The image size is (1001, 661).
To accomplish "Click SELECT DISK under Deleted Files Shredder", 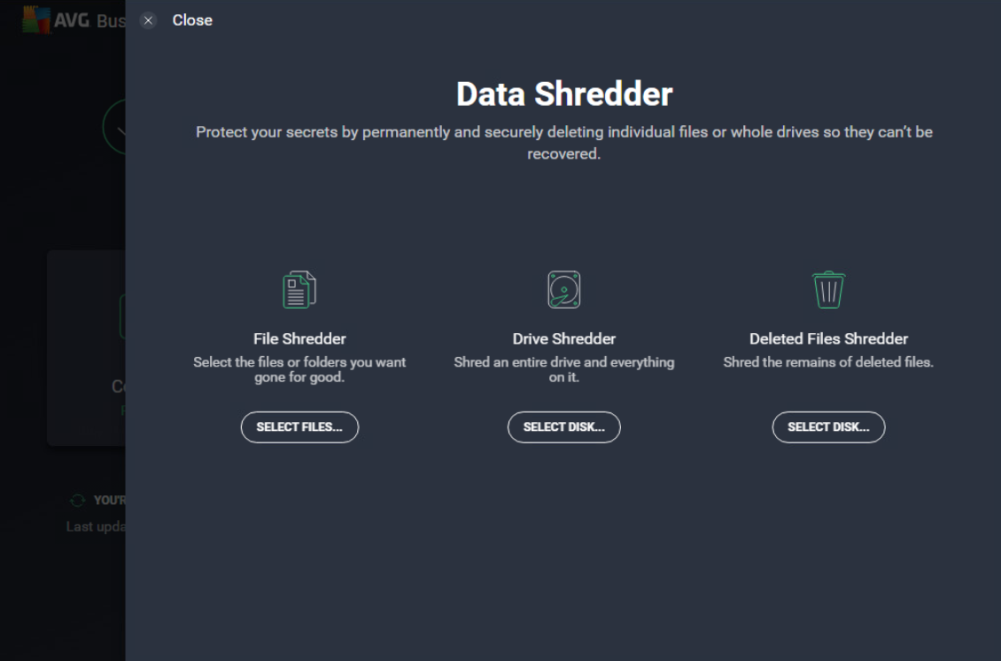I will [x=828, y=427].
